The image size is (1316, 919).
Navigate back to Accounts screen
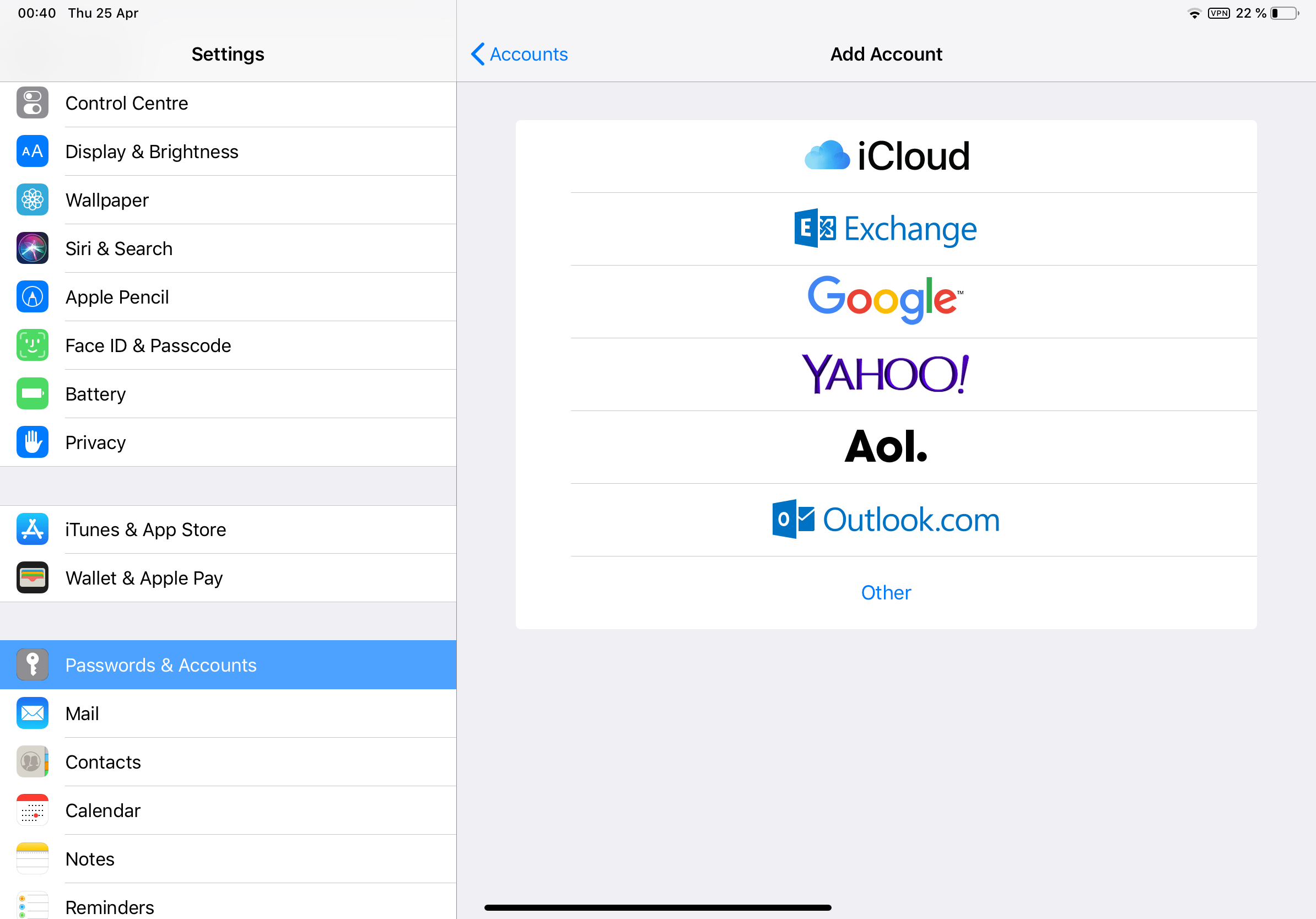coord(516,54)
